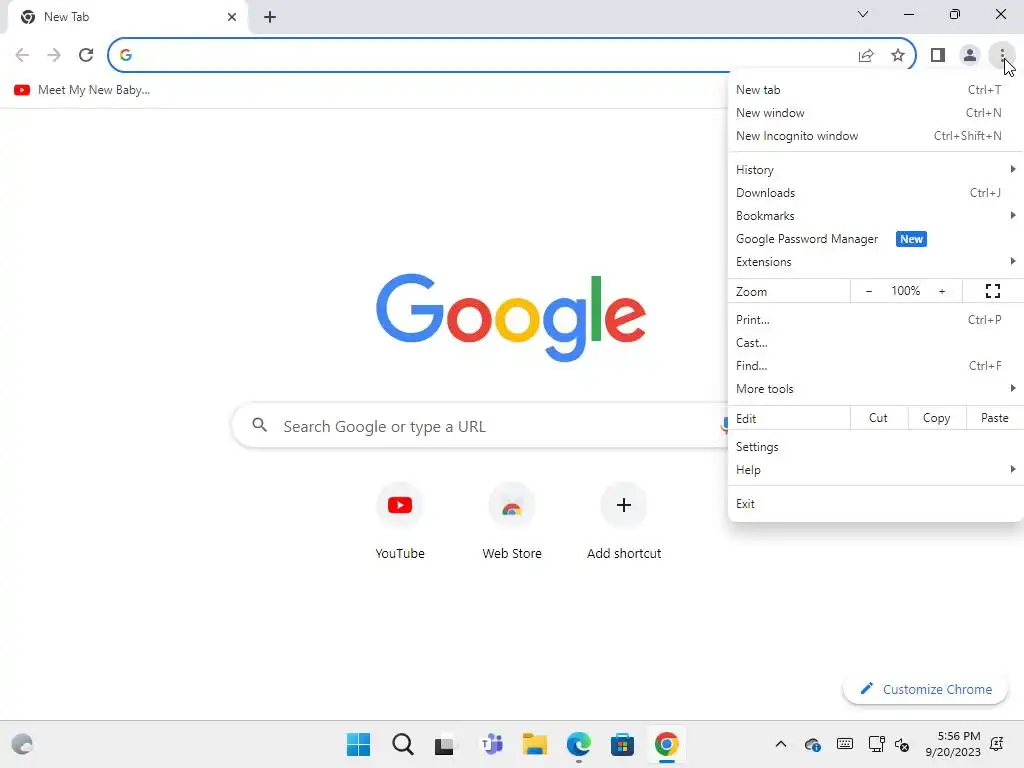
Task: Choose Find... from the menu
Action: (875, 366)
